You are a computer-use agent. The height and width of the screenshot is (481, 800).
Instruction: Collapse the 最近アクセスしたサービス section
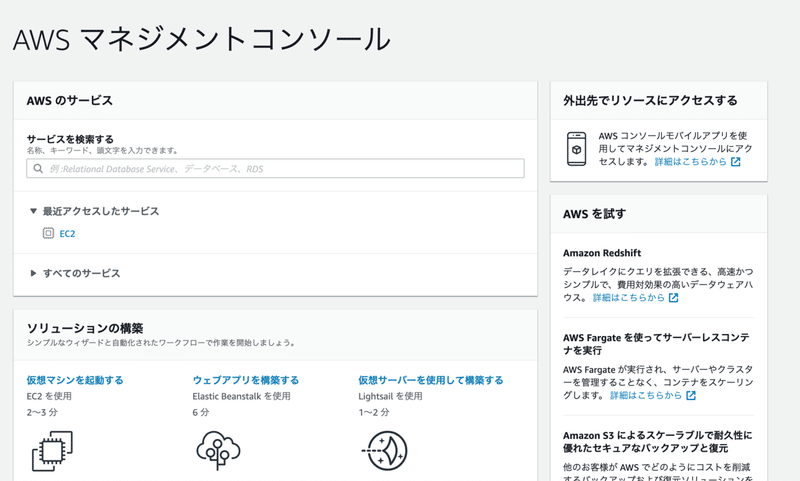(x=33, y=211)
